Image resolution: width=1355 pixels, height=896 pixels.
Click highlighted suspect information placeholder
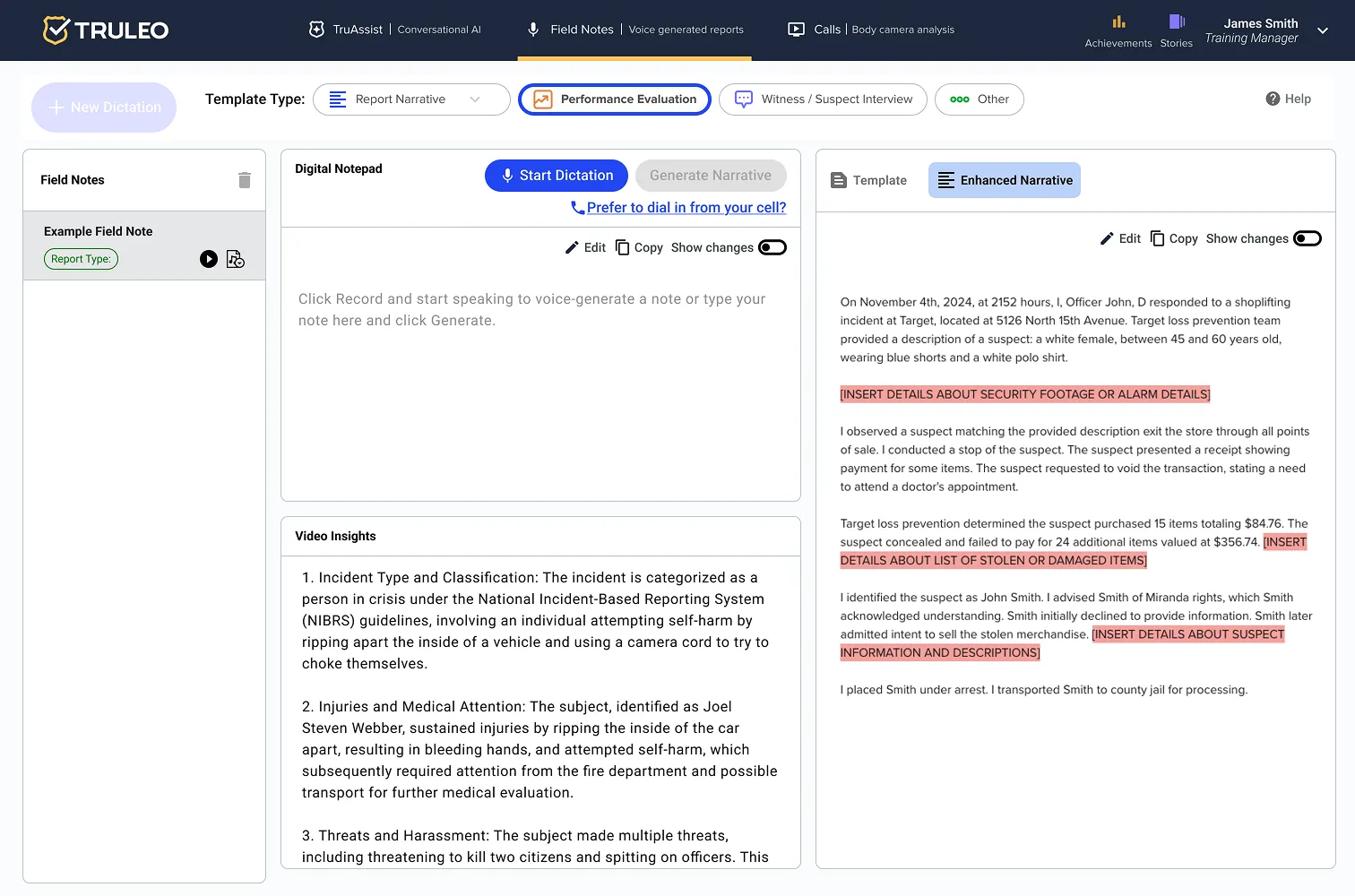(940, 652)
